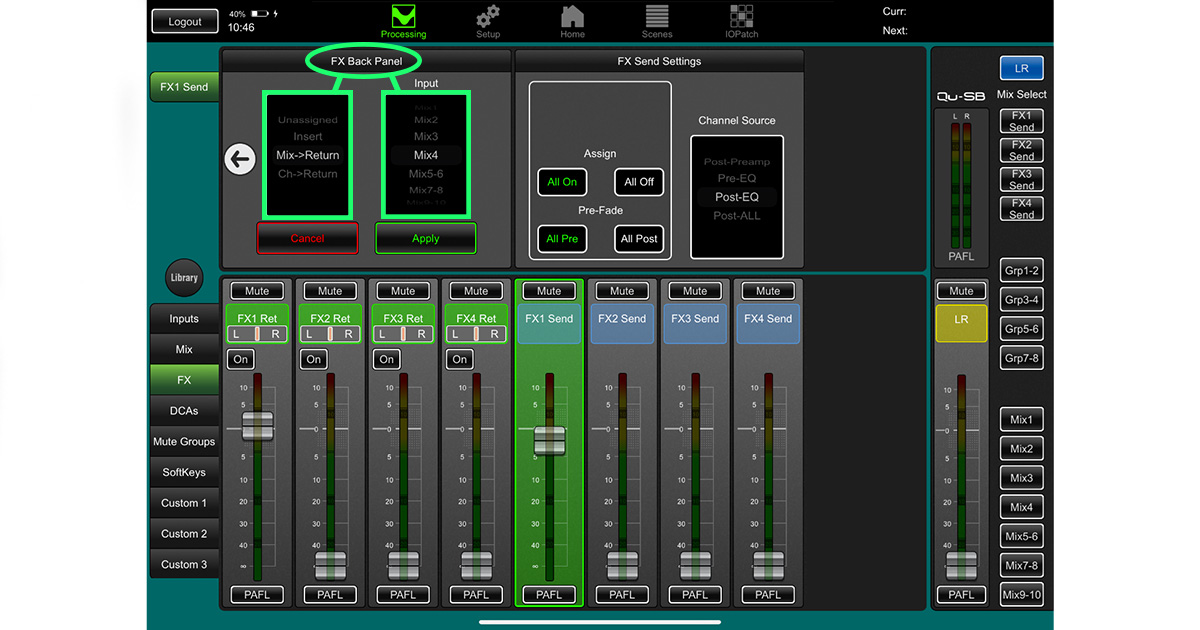Toggle the On button under FX3 Ret

pos(387,359)
